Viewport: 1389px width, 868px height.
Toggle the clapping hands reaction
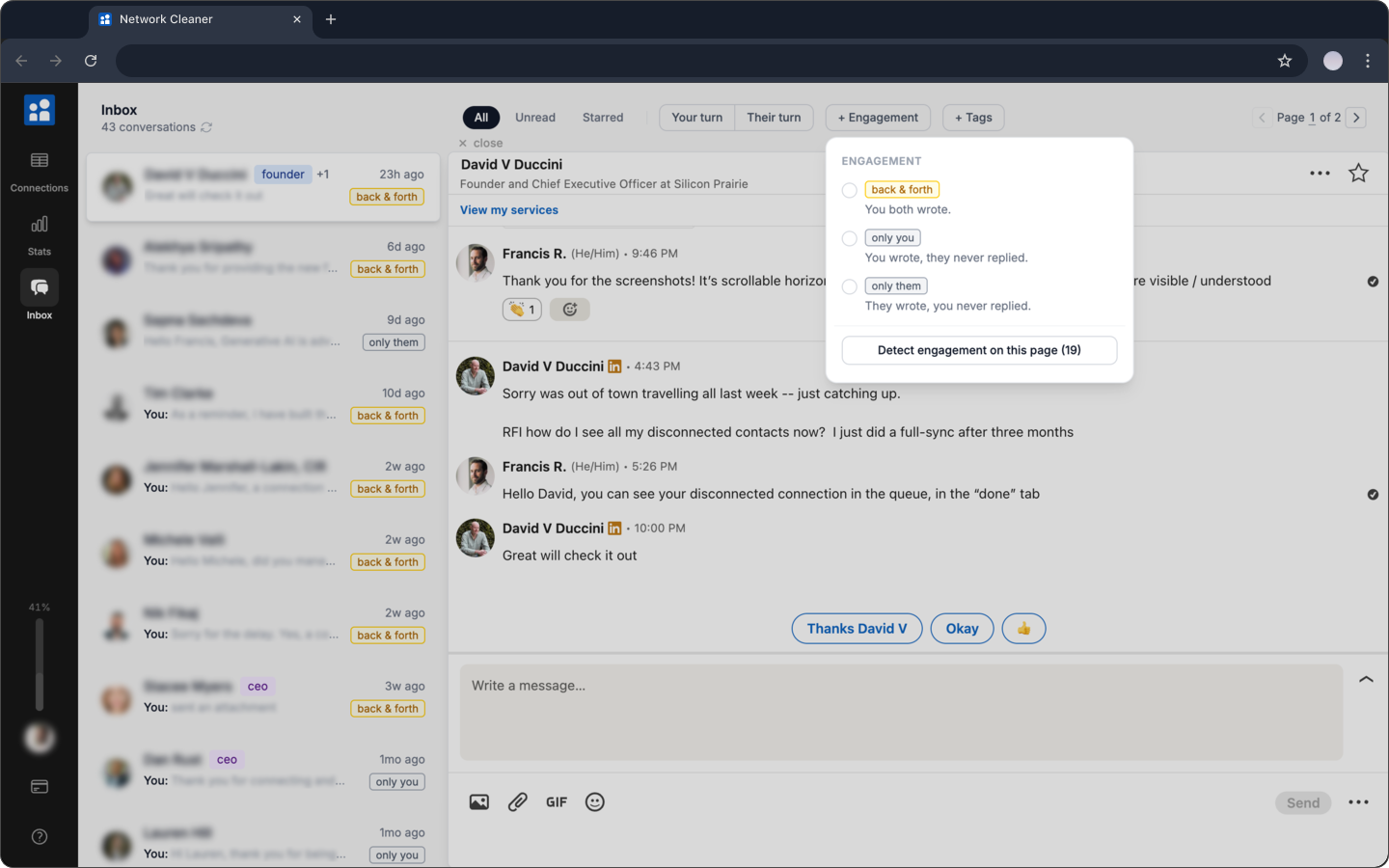coord(522,310)
